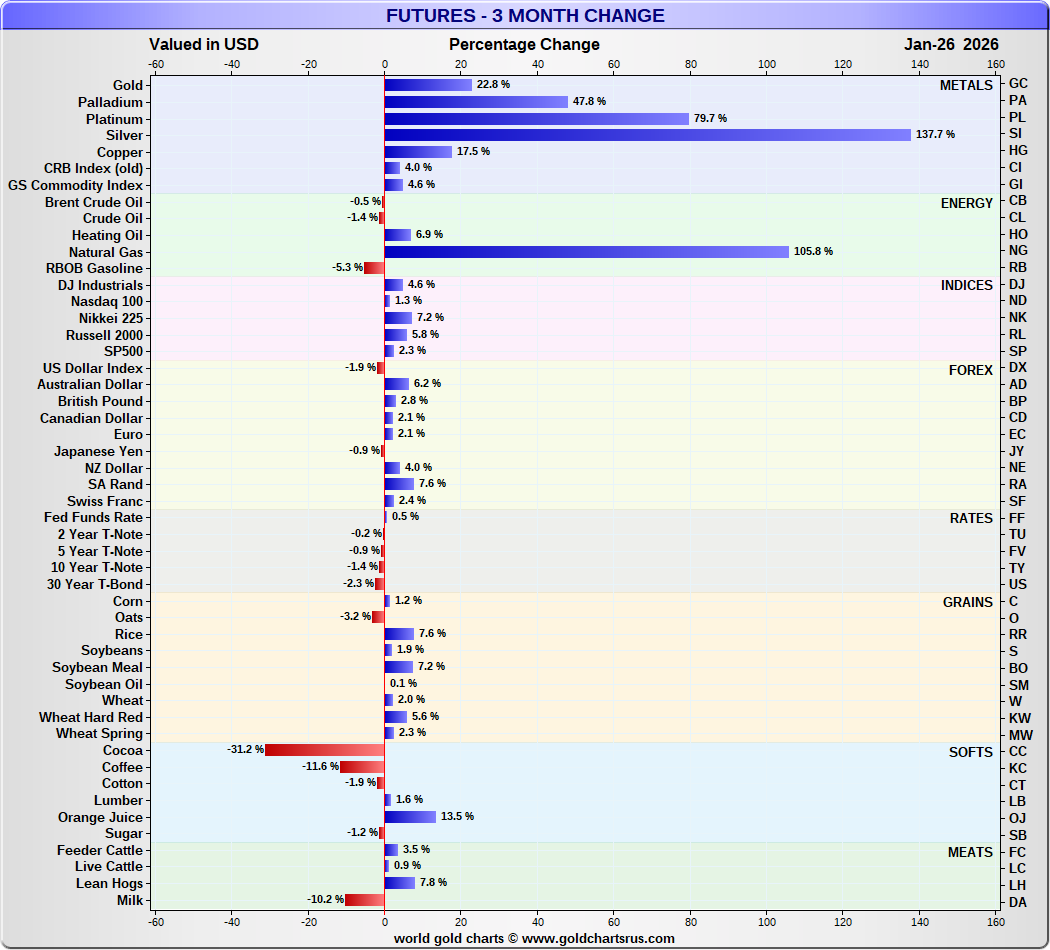Click the Canadian Dollar label
Image resolution: width=1050 pixels, height=950 pixels.
point(91,418)
